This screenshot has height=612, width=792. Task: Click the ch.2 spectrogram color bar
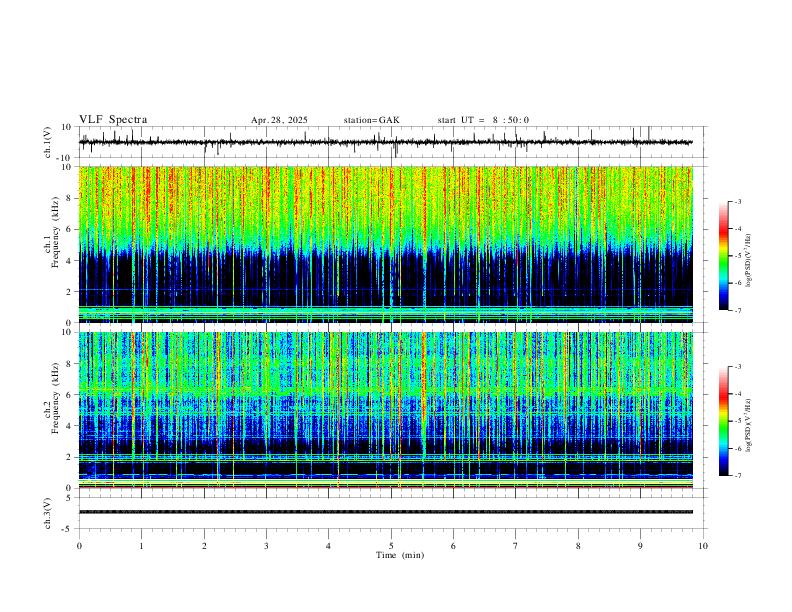pyautogui.click(x=724, y=421)
